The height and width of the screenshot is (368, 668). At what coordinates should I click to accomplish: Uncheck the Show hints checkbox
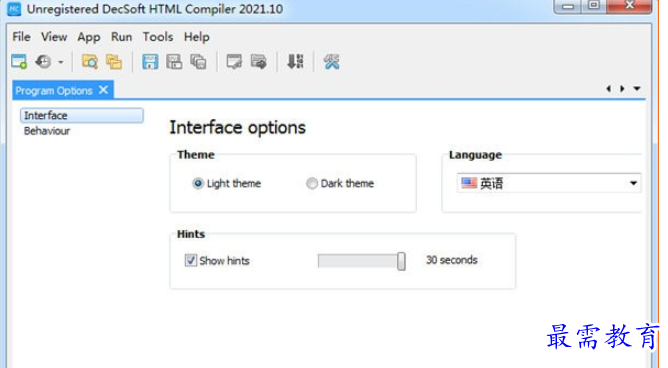pyautogui.click(x=190, y=260)
